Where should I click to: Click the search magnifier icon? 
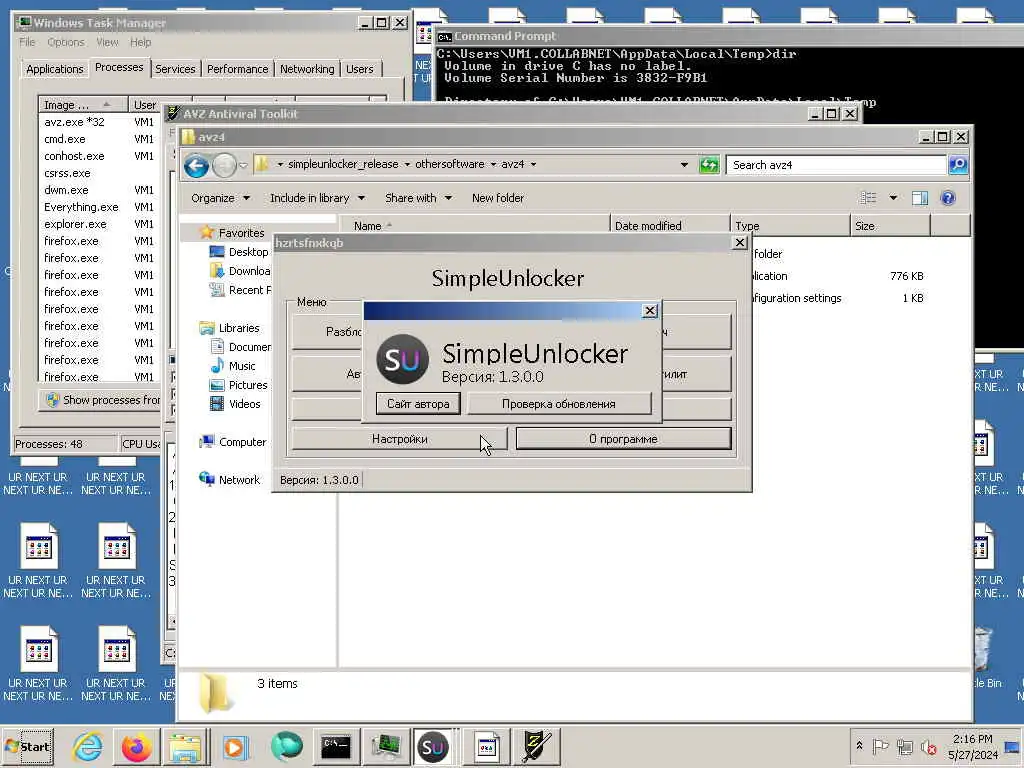pyautogui.click(x=958, y=165)
